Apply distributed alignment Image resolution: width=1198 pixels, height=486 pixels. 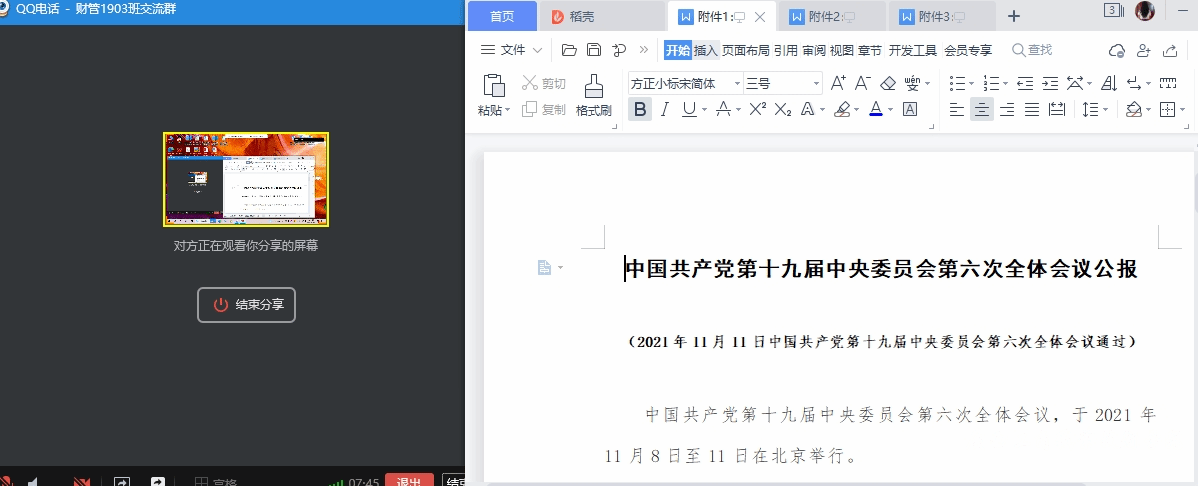pos(1057,109)
